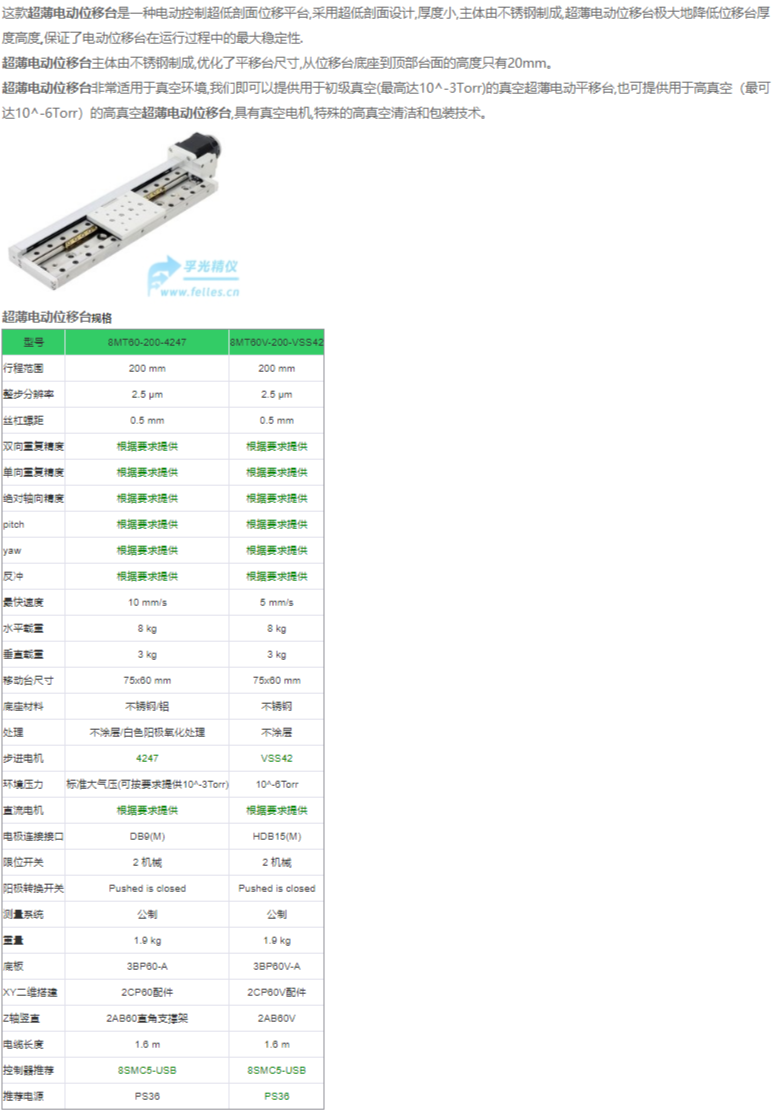Click the Z轴竖直 row label
Image resolution: width=780 pixels, height=1115 pixels.
click(x=23, y=1018)
